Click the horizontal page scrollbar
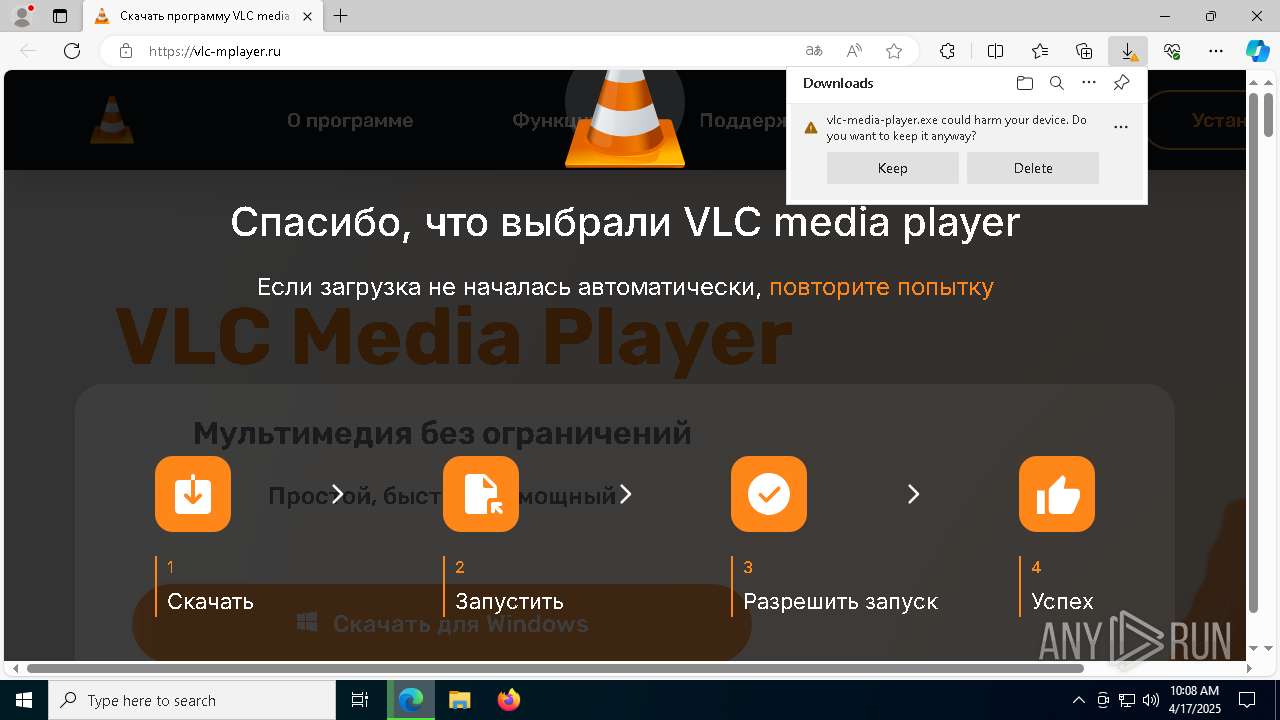This screenshot has height=720, width=1280. coord(555,668)
